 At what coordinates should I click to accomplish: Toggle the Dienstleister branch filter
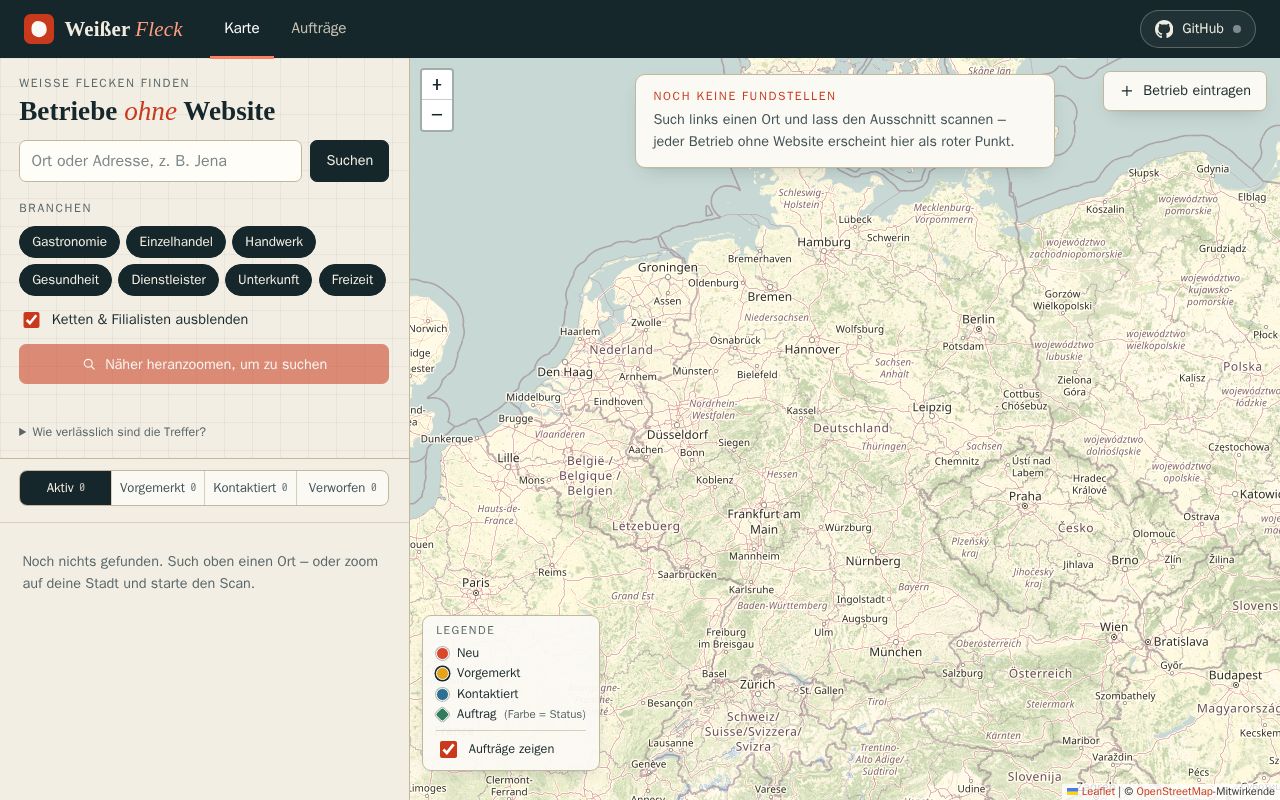tap(168, 280)
